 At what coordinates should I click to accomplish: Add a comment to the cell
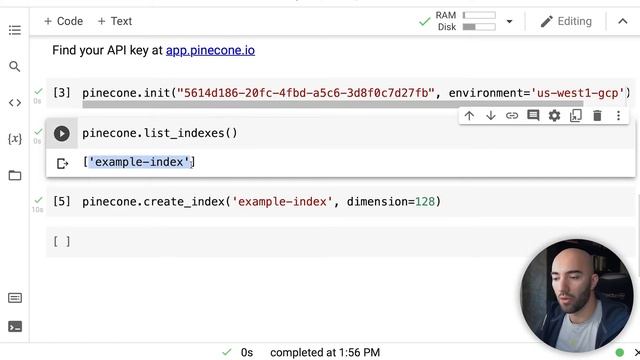coord(533,116)
